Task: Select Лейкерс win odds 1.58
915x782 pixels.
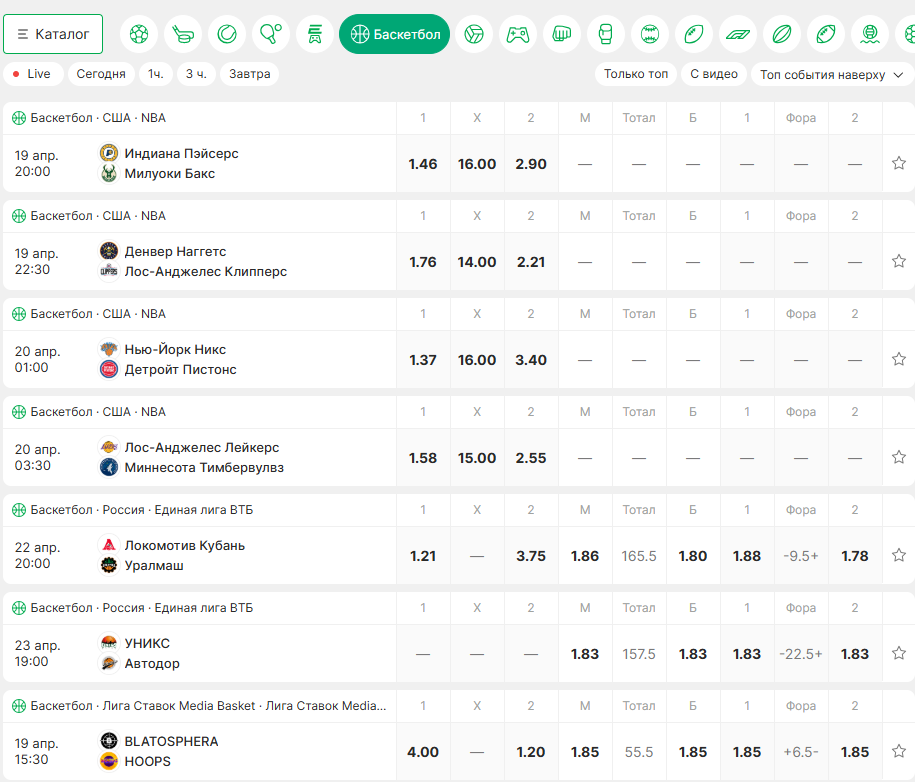Action: pos(423,458)
